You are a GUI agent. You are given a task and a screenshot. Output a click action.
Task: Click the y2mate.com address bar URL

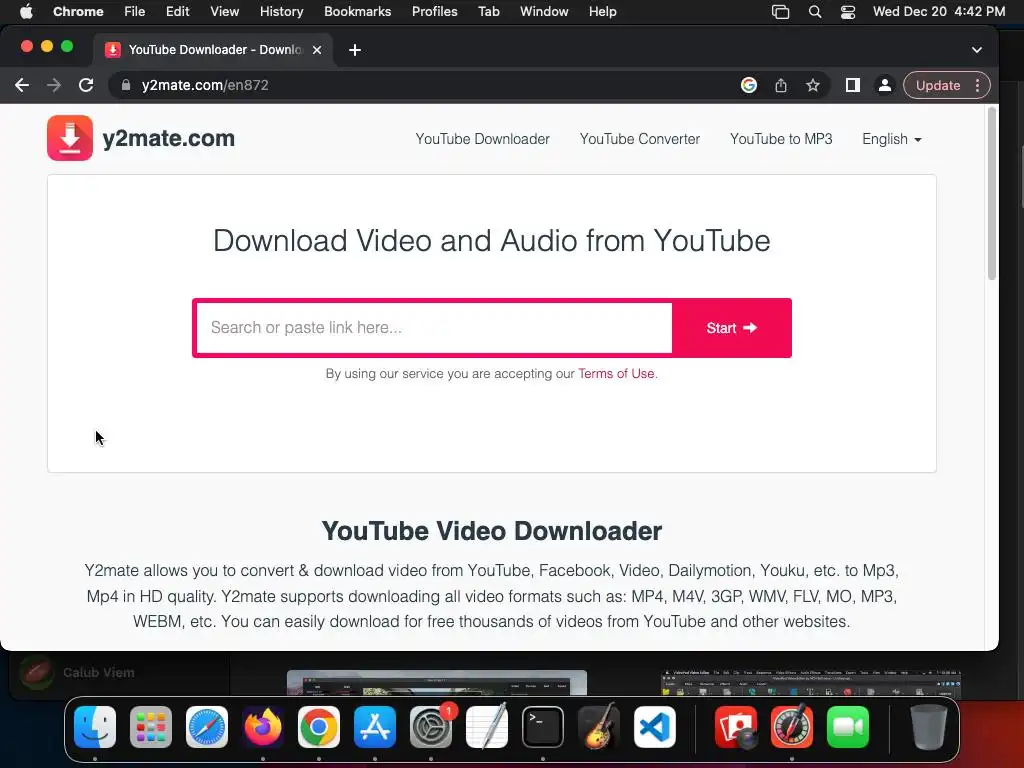[x=205, y=85]
